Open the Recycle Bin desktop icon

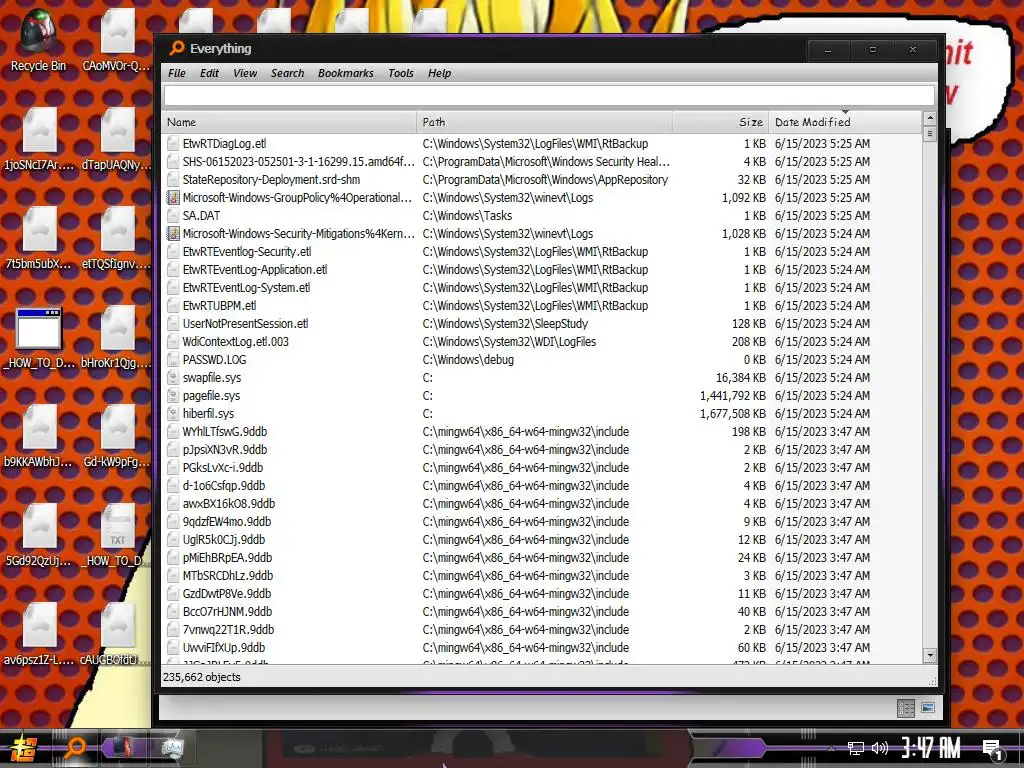pos(38,41)
